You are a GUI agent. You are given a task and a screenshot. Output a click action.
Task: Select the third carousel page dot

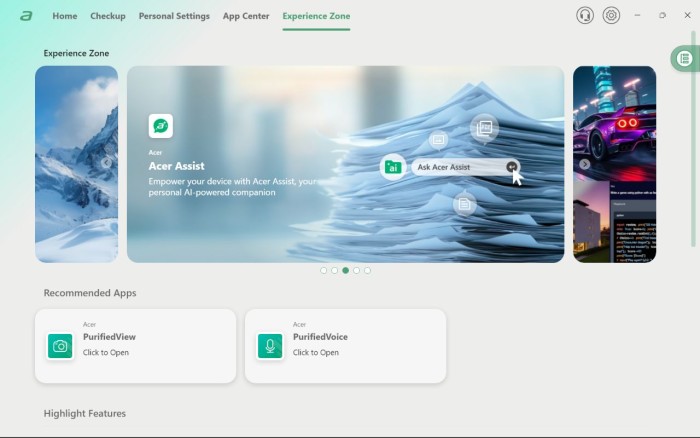pos(346,271)
